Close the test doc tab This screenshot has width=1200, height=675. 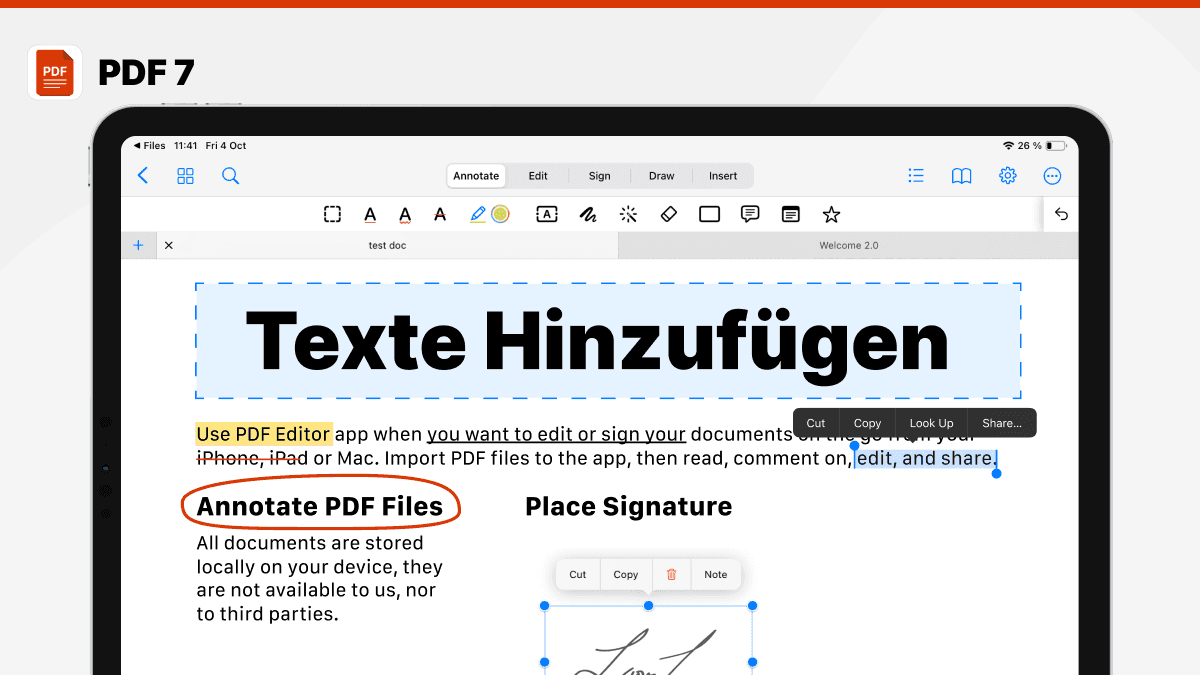point(168,245)
